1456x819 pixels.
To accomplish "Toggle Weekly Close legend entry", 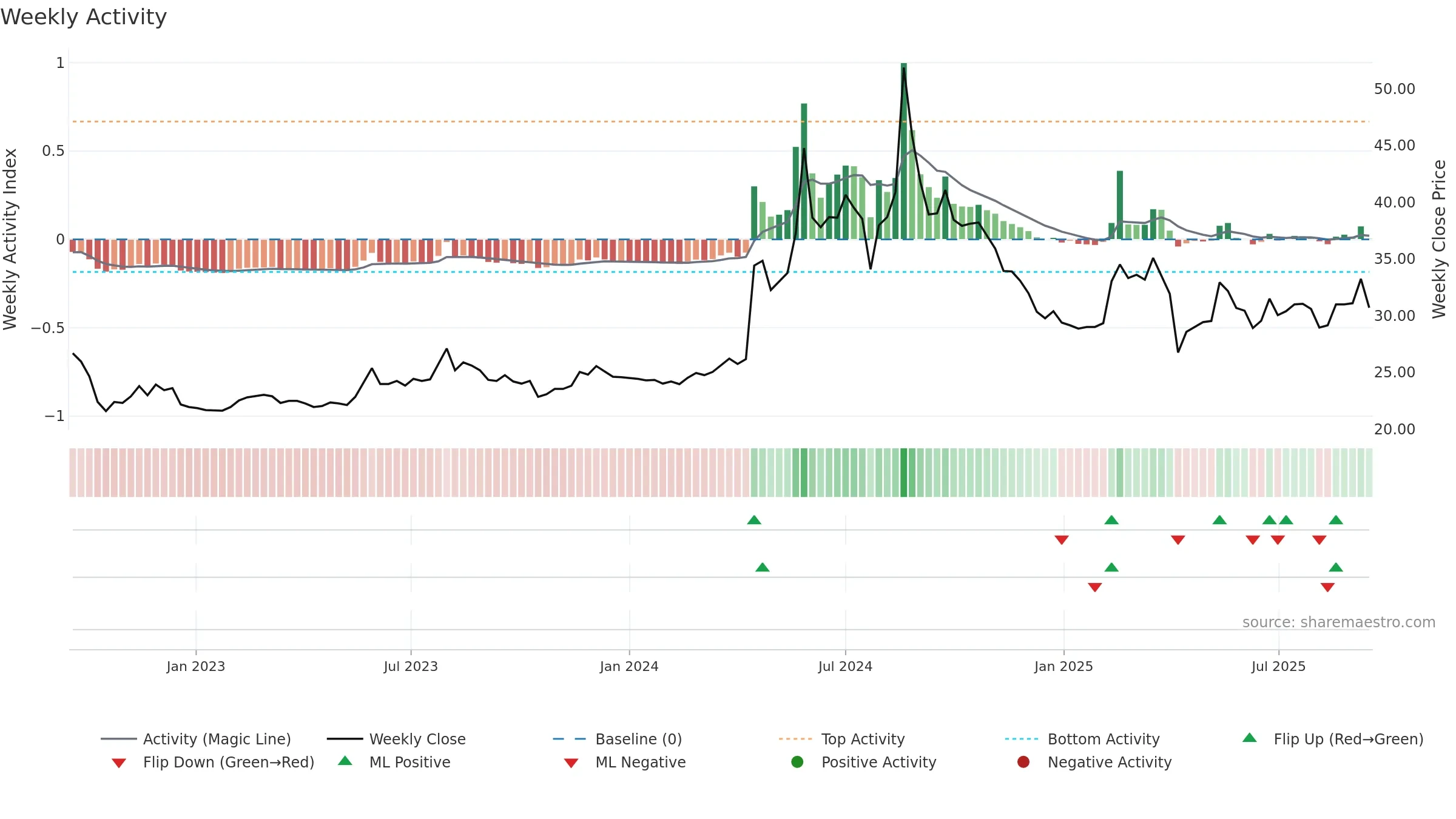I will [x=396, y=739].
